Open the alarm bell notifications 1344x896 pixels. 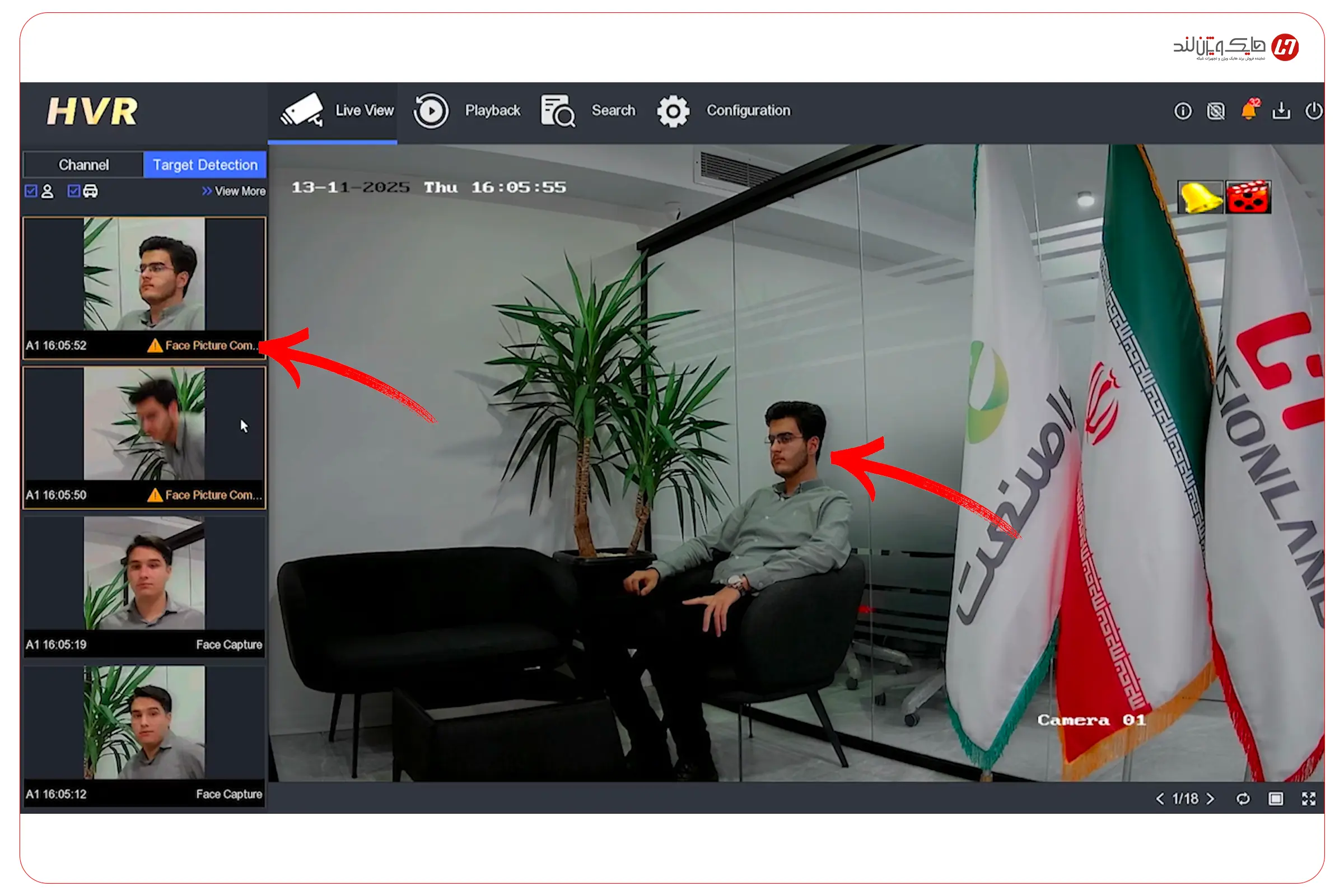1249,110
